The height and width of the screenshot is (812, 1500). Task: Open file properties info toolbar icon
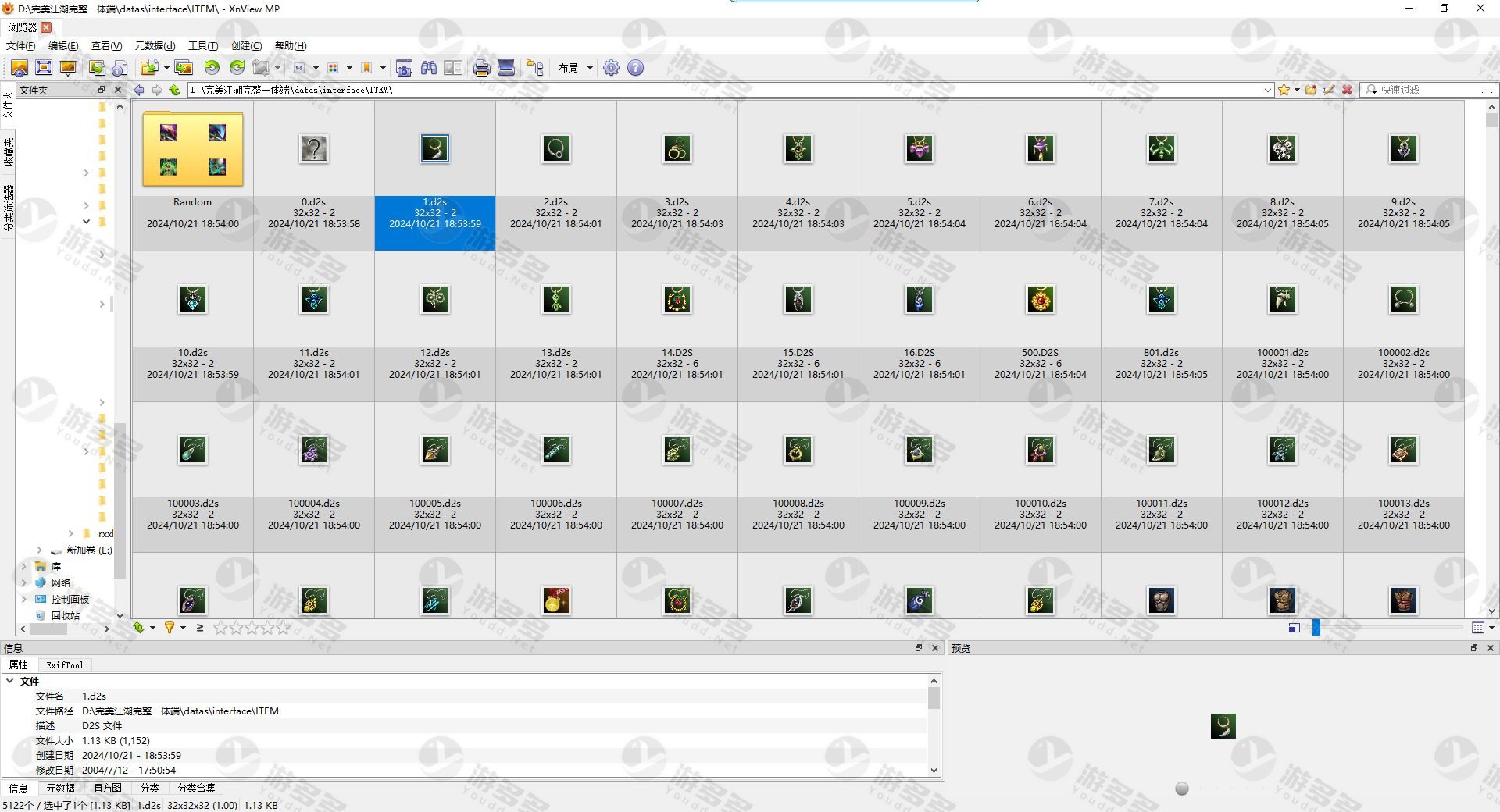coord(120,68)
